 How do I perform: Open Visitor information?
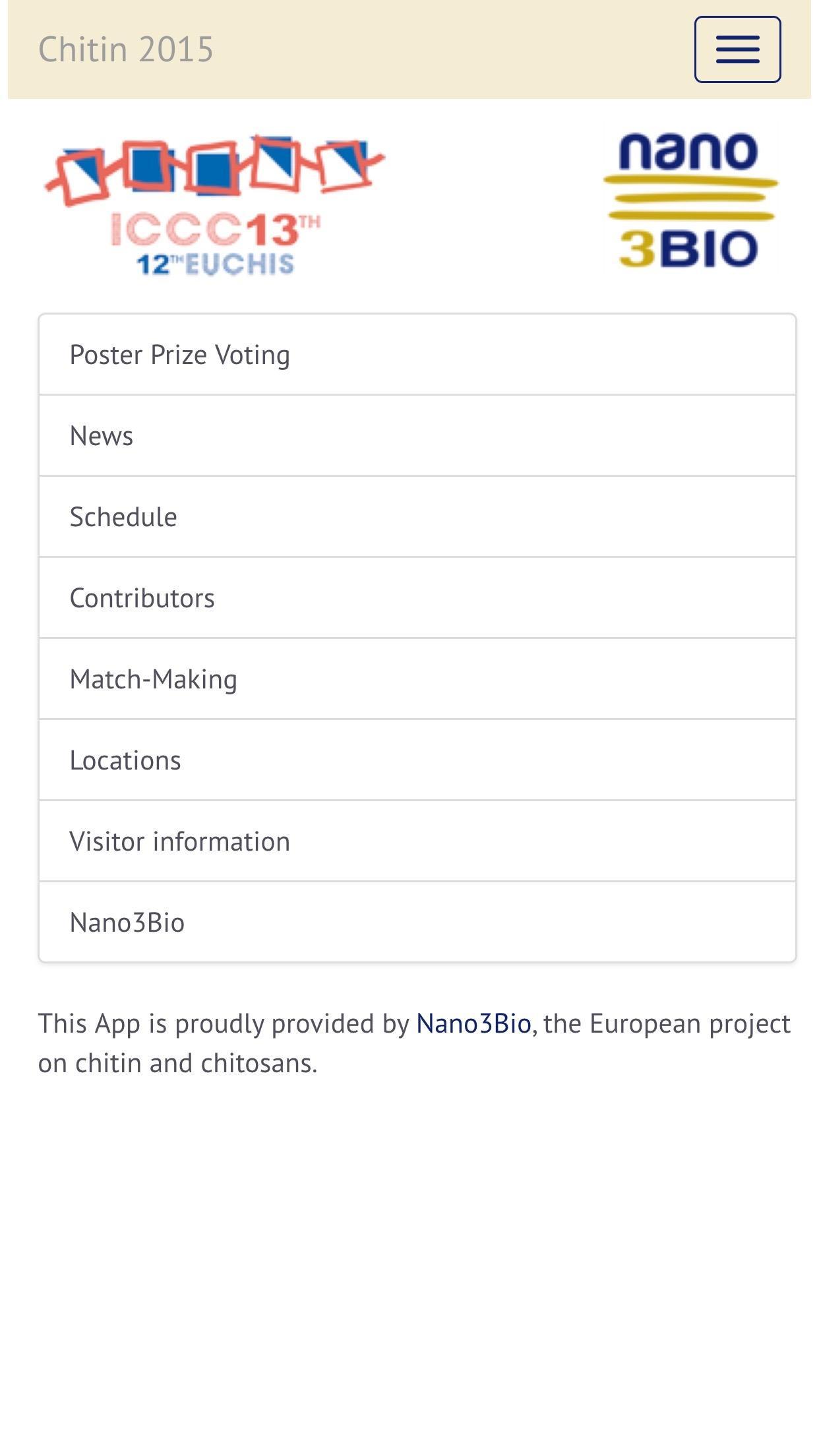(x=417, y=841)
